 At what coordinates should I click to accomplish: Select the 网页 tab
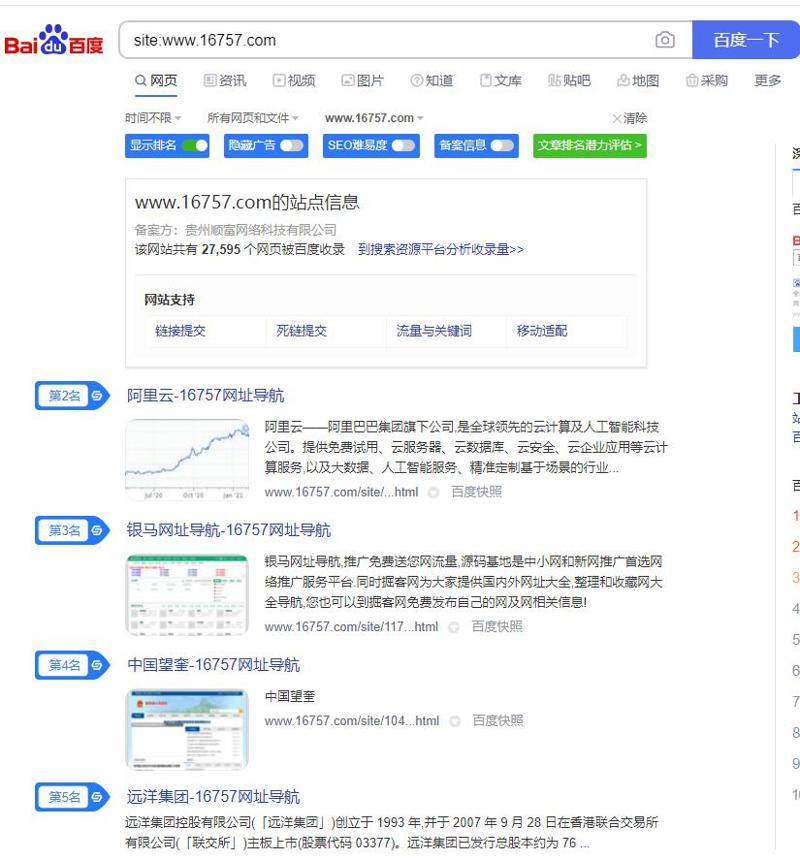tap(156, 81)
